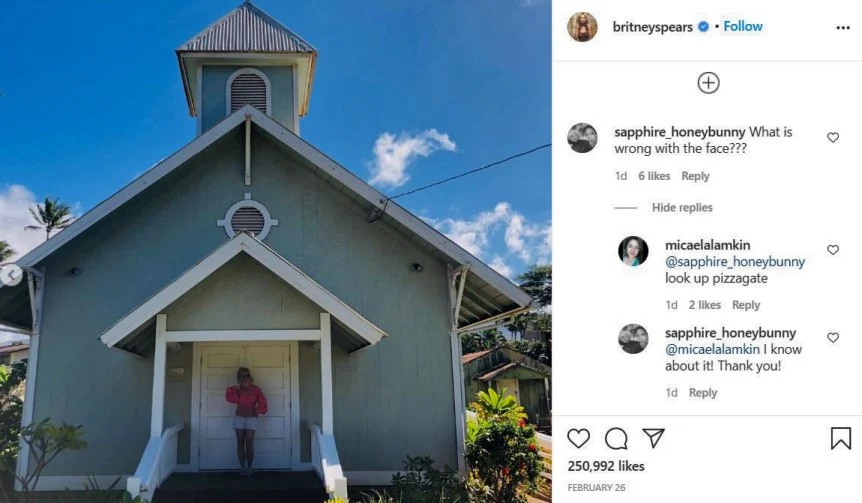
Task: Go to previous photo with the left arrow
Action: (x=10, y=275)
